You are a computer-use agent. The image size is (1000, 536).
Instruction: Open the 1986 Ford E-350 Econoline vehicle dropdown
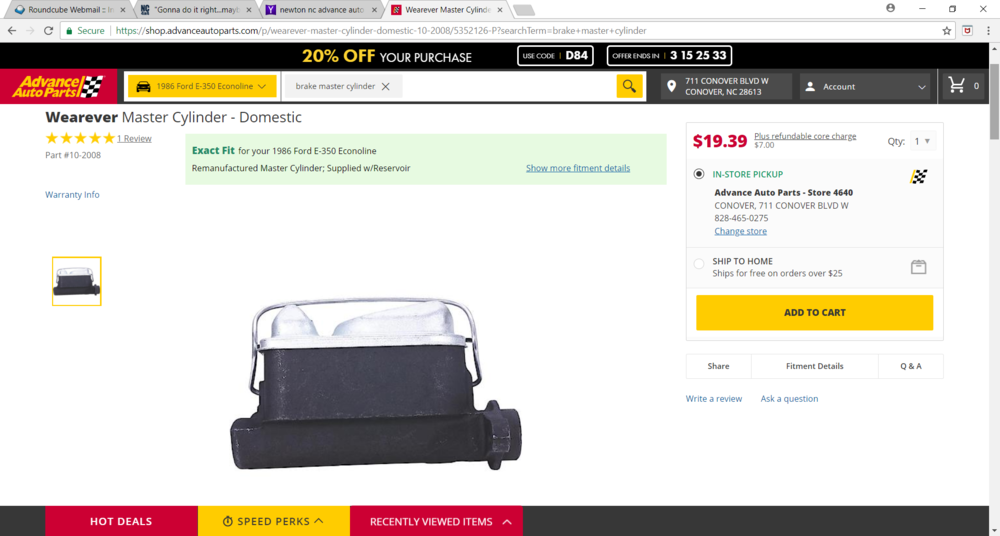point(202,87)
